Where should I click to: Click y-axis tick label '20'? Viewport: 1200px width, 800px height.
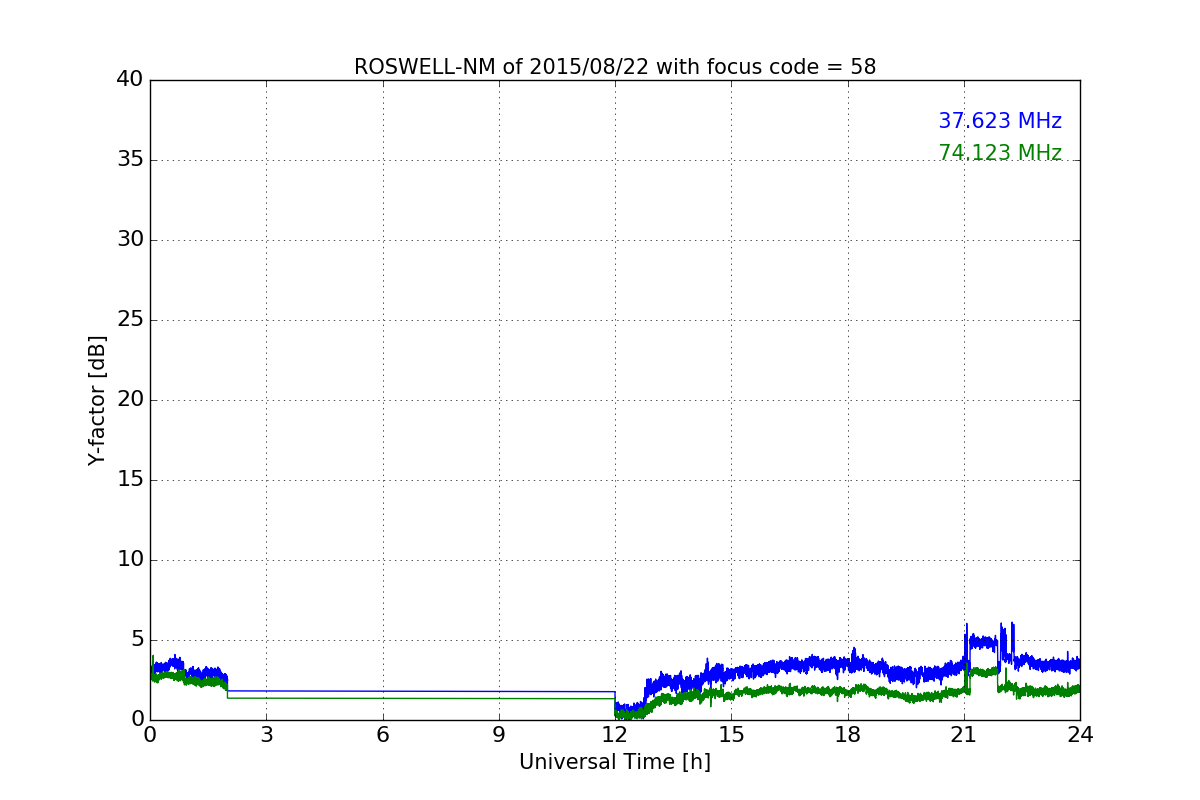130,399
